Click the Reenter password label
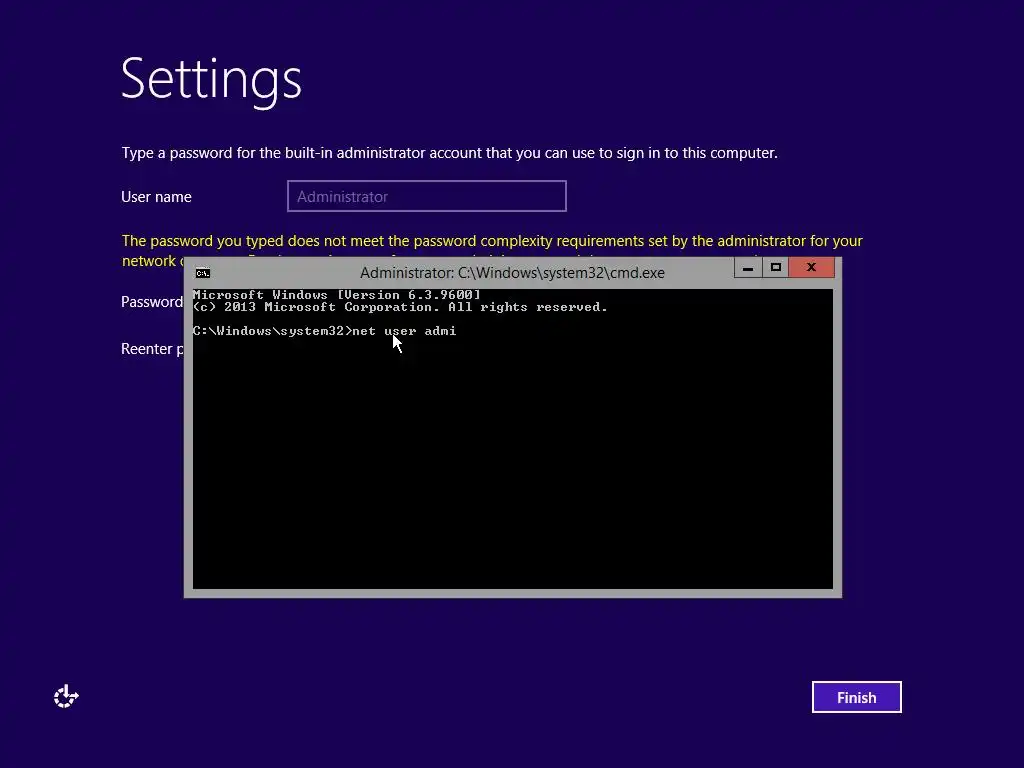This screenshot has height=768, width=1024. pyautogui.click(x=152, y=349)
